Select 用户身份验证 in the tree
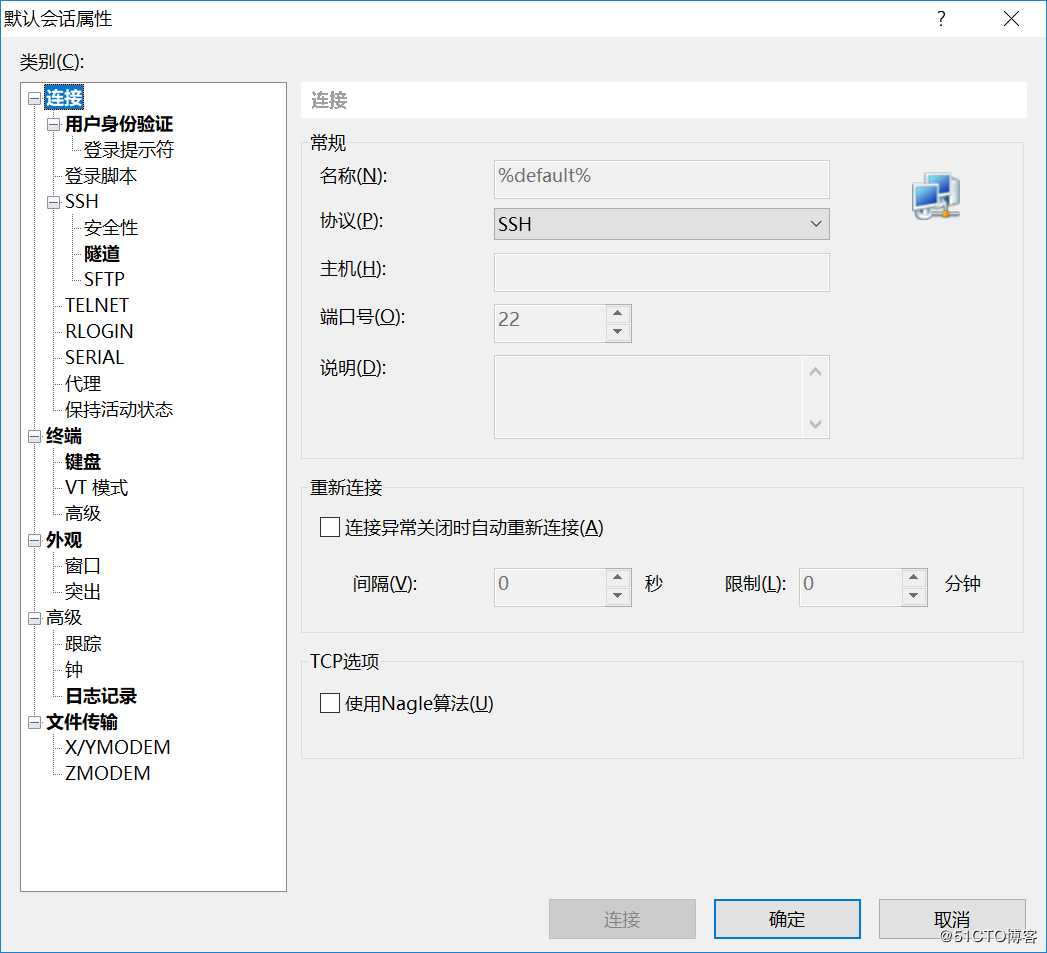 tap(119, 124)
